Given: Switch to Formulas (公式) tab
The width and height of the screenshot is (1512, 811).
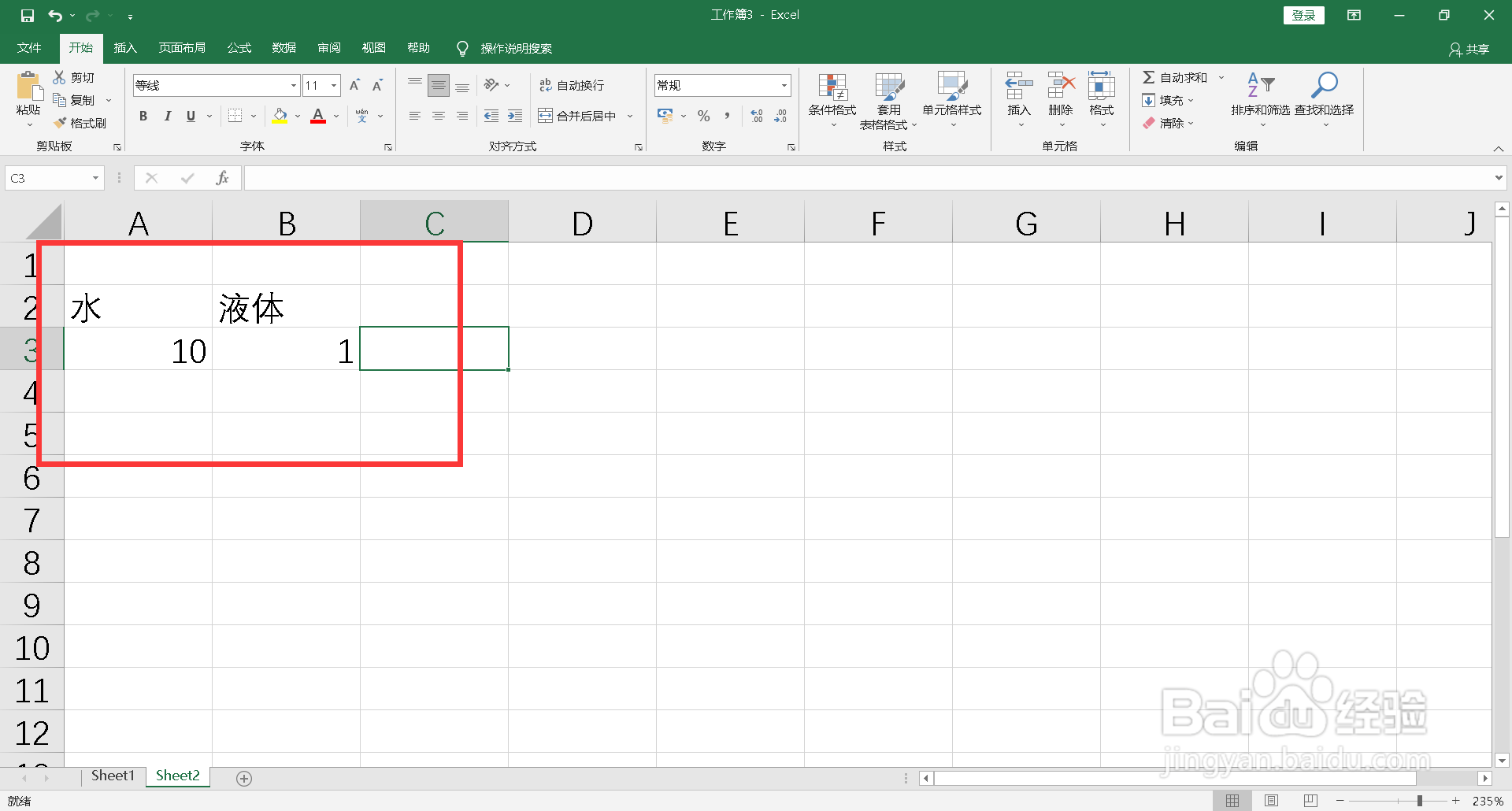Looking at the screenshot, I should tap(239, 48).
